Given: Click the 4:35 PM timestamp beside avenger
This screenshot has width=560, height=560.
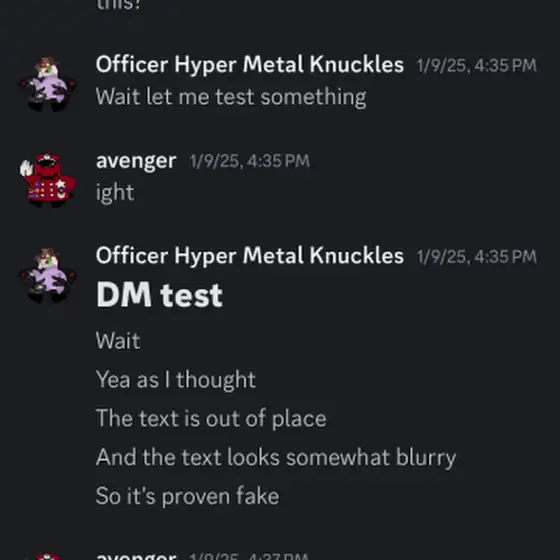Looking at the screenshot, I should [249, 161].
